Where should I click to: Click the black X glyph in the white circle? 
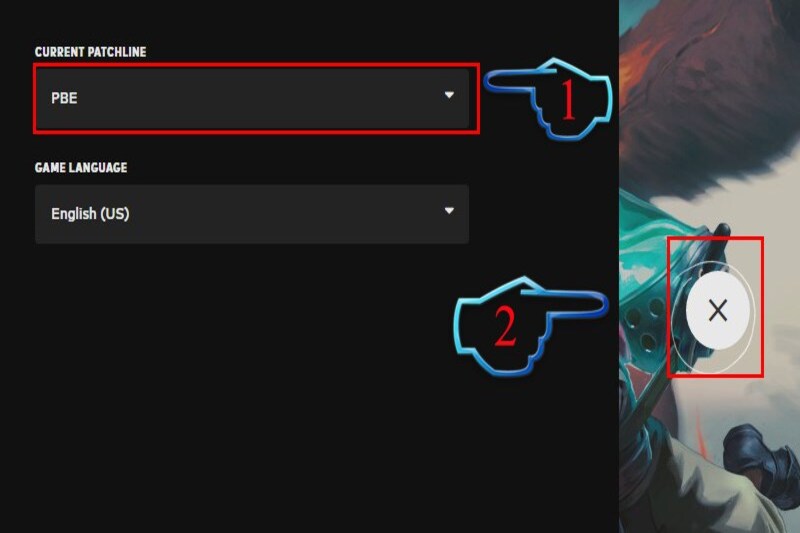point(718,310)
